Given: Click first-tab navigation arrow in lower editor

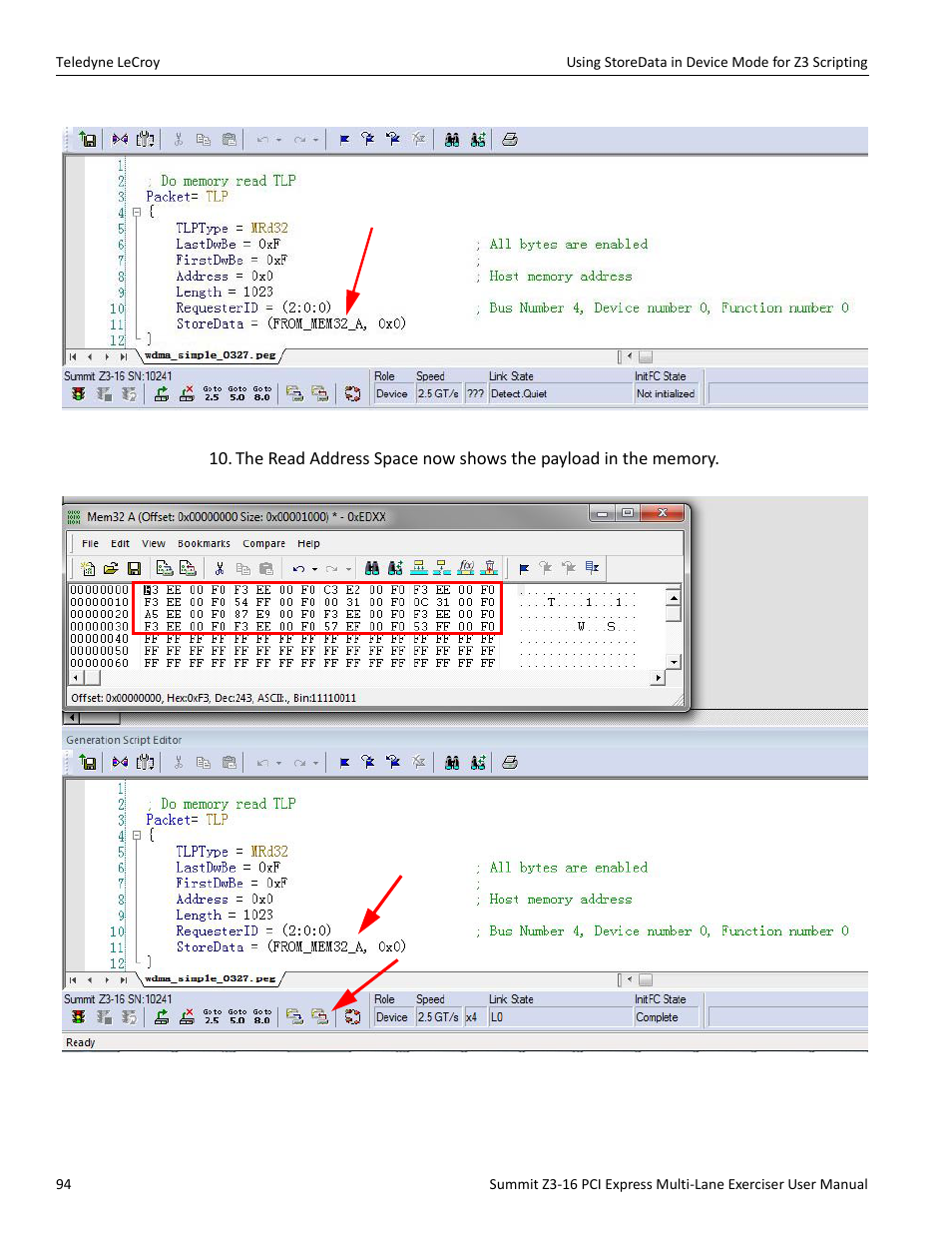Looking at the screenshot, I should 73,979.
